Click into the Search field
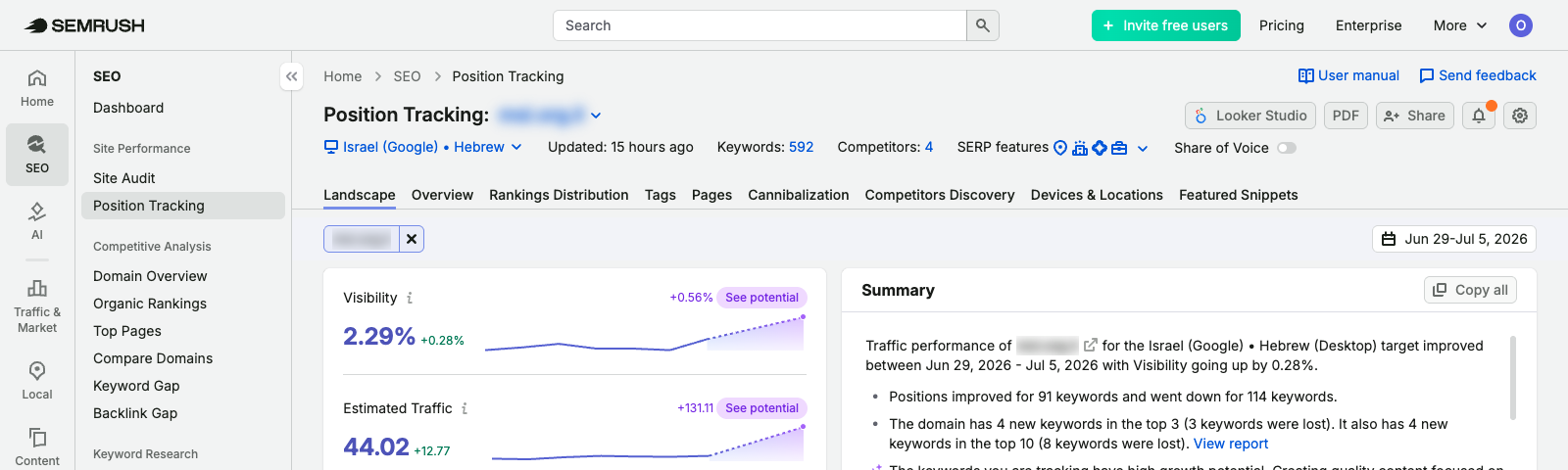The width and height of the screenshot is (1568, 470). [x=759, y=25]
